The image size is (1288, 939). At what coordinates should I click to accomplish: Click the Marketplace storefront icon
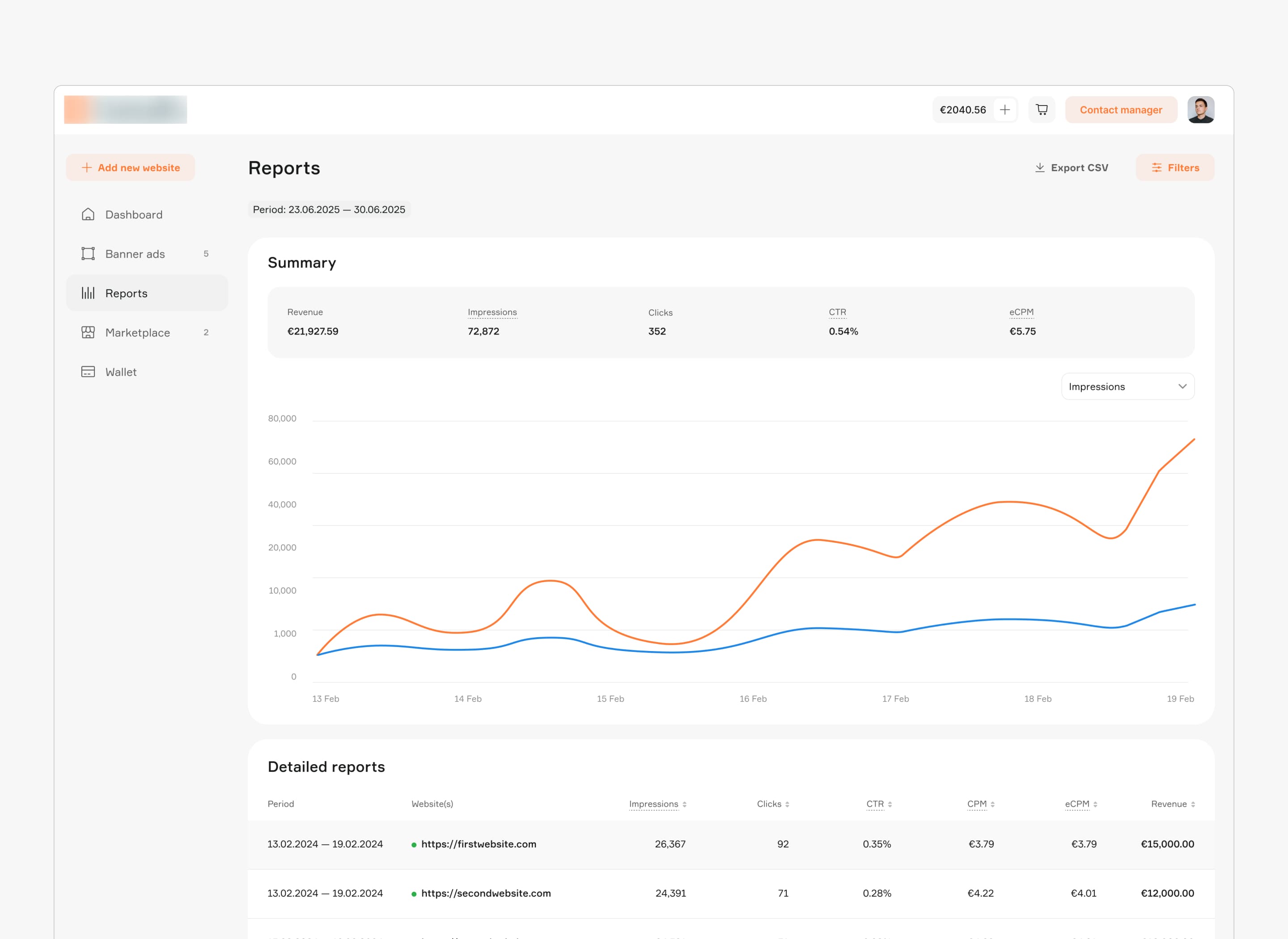[88, 333]
